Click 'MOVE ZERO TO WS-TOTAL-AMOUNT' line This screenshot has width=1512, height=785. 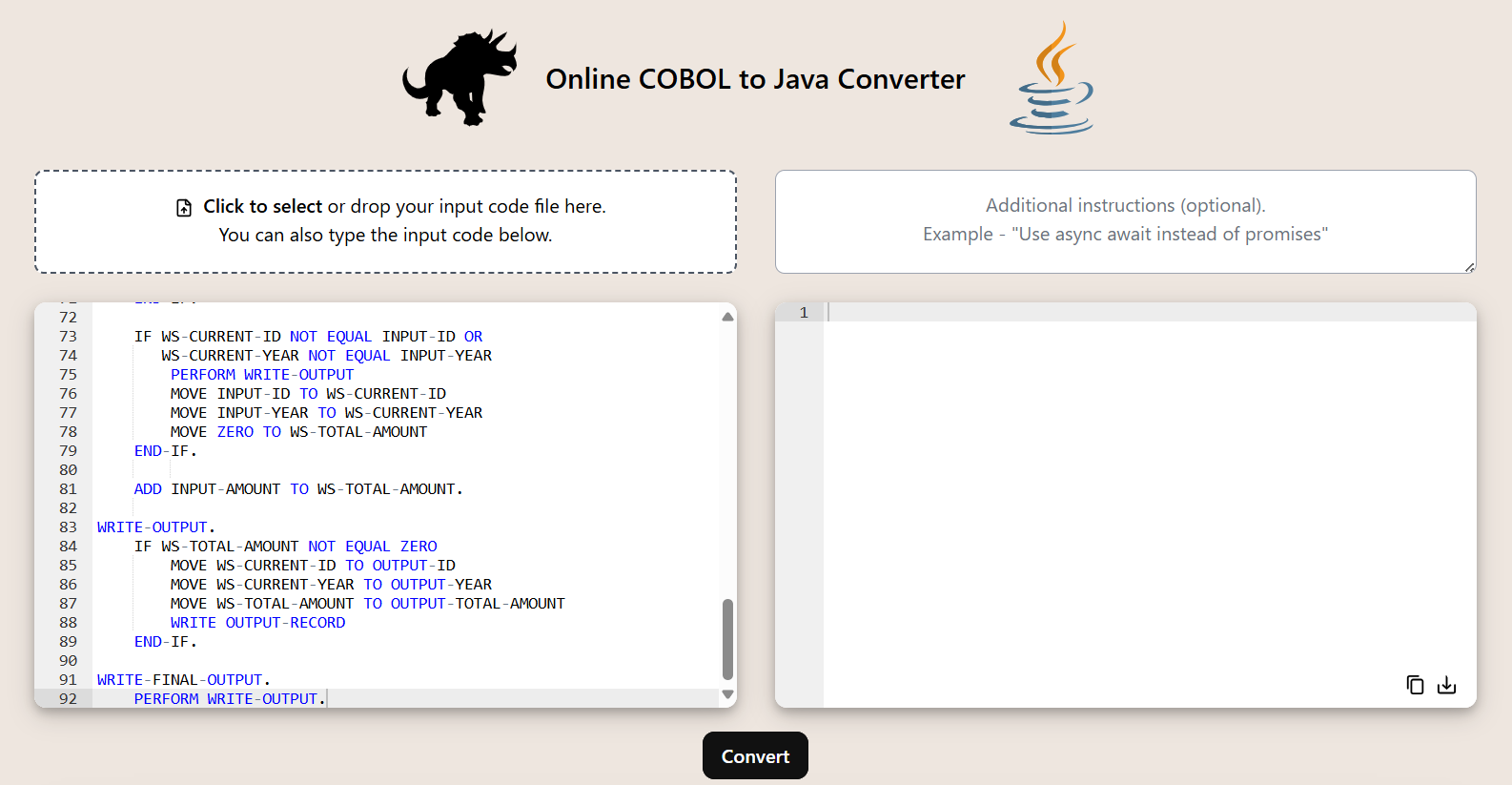click(298, 432)
